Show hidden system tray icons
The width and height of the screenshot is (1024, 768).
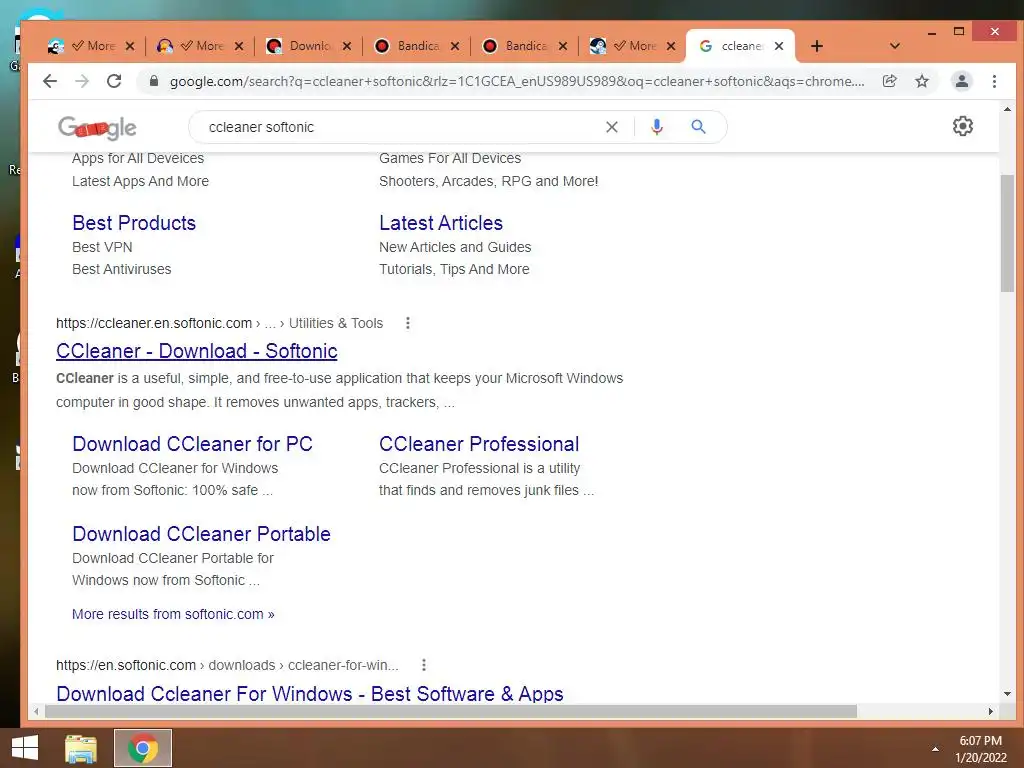coord(935,749)
